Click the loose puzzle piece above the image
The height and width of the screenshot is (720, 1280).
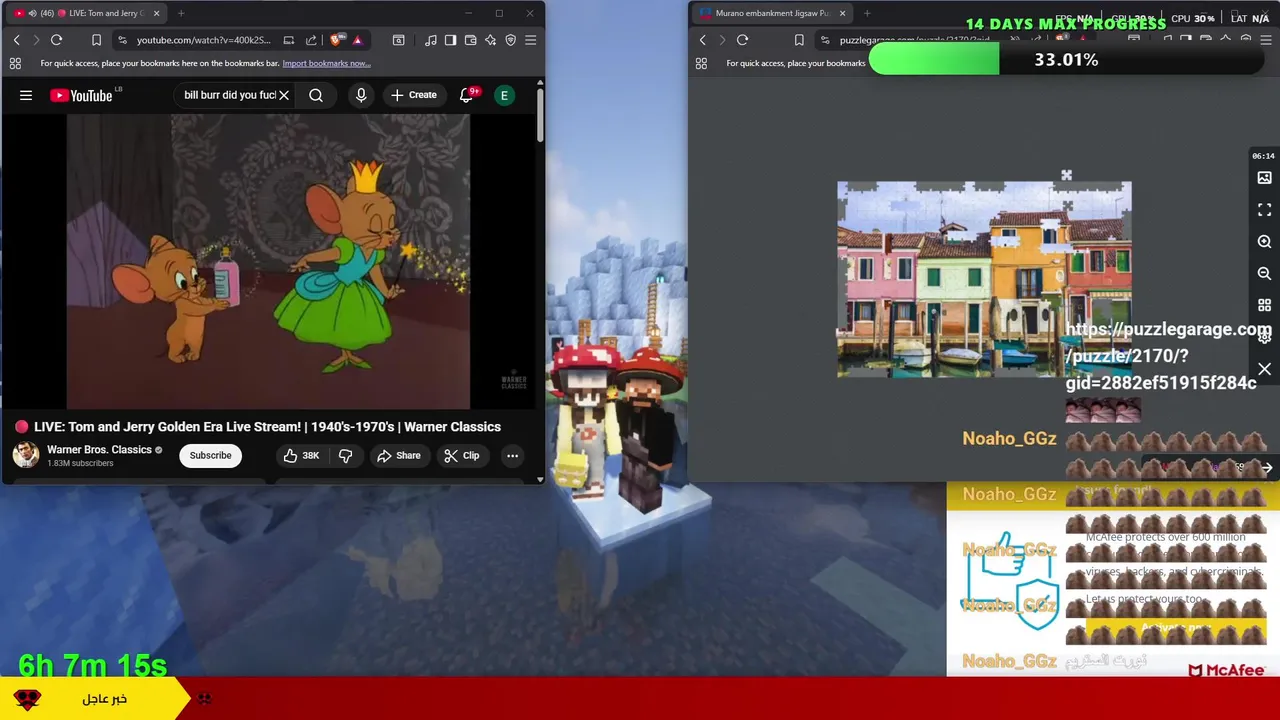(1066, 176)
